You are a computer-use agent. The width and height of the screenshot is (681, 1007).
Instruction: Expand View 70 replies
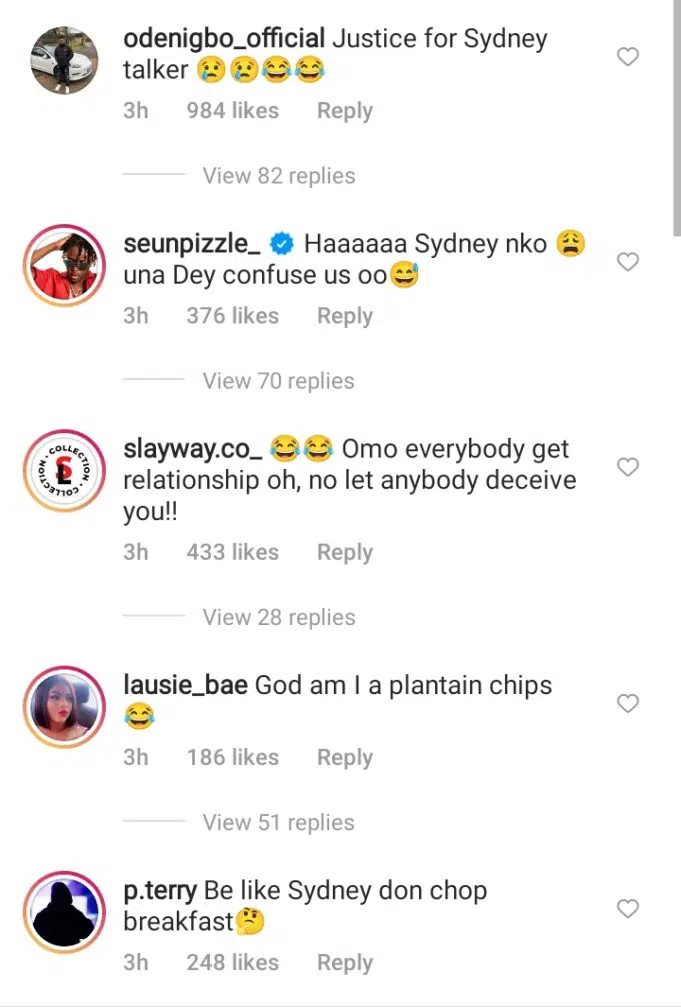tap(279, 381)
